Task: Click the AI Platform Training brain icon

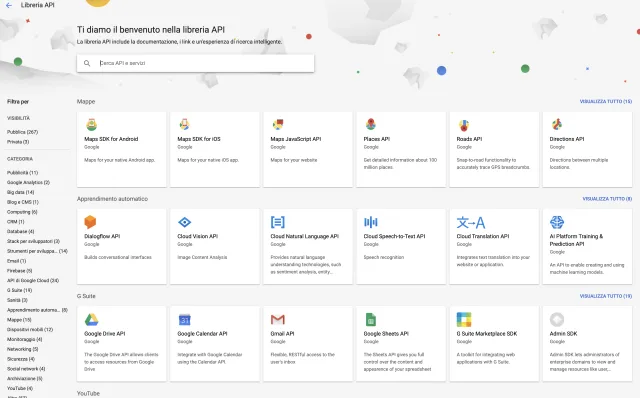Action: click(x=557, y=222)
